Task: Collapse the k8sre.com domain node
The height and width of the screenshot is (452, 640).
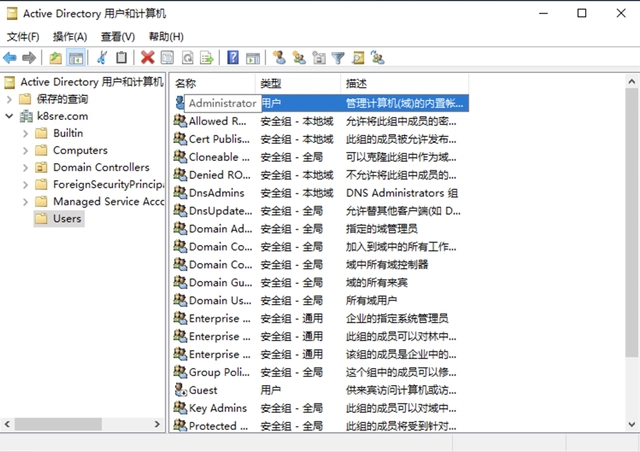Action: [9, 116]
